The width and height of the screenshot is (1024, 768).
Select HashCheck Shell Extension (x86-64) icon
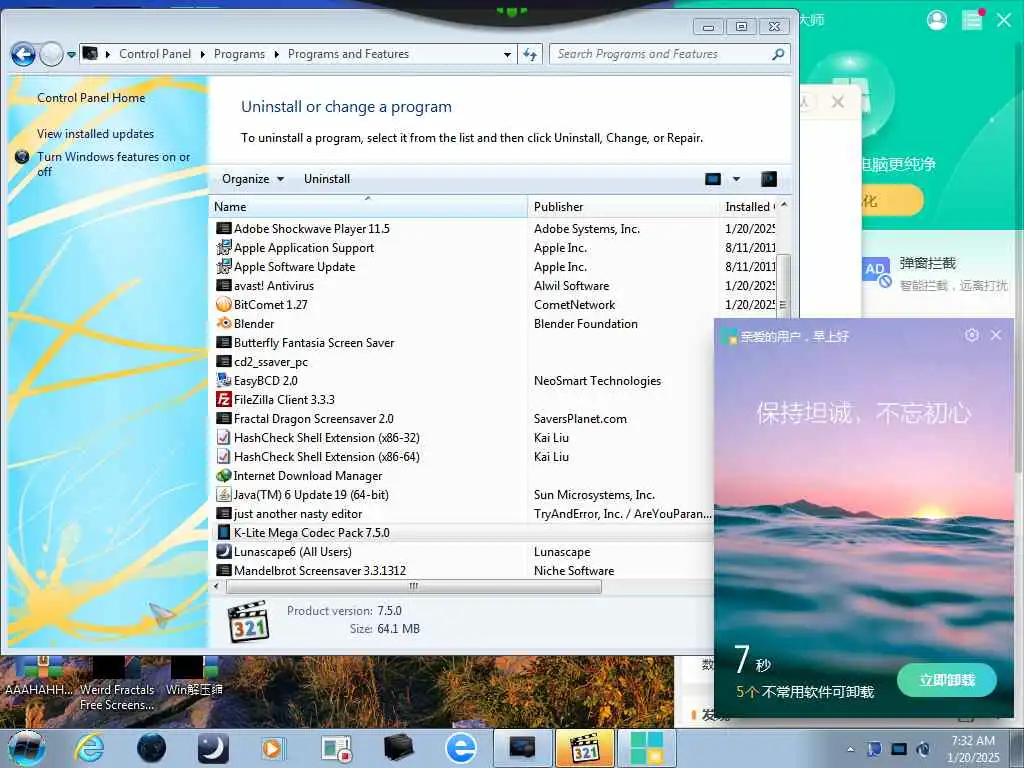point(224,456)
